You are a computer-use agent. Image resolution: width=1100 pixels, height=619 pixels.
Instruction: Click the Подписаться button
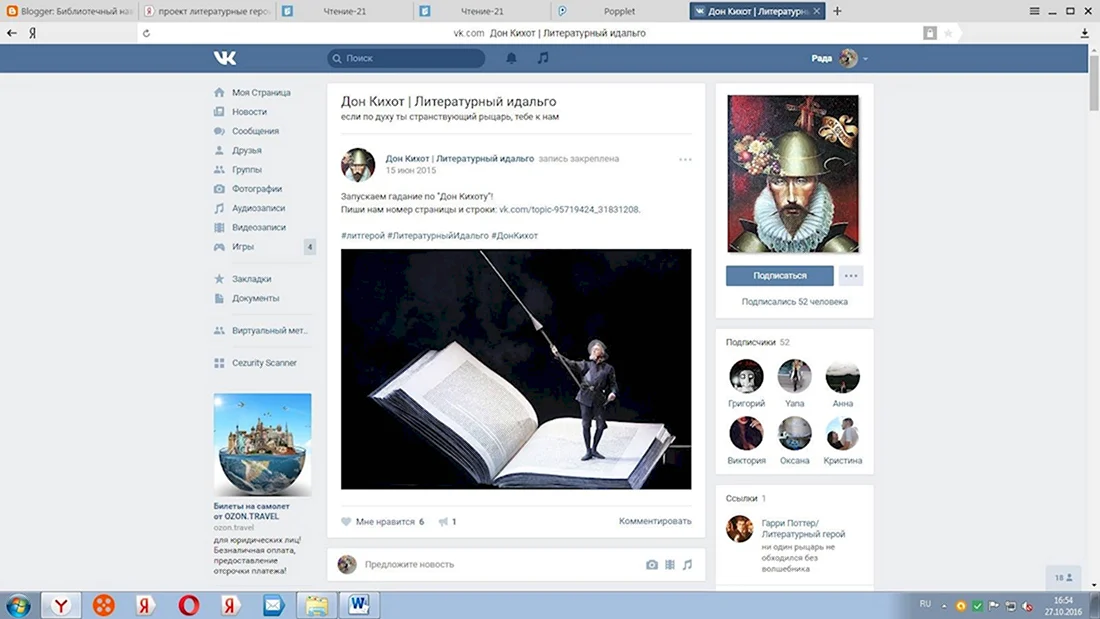click(x=779, y=276)
